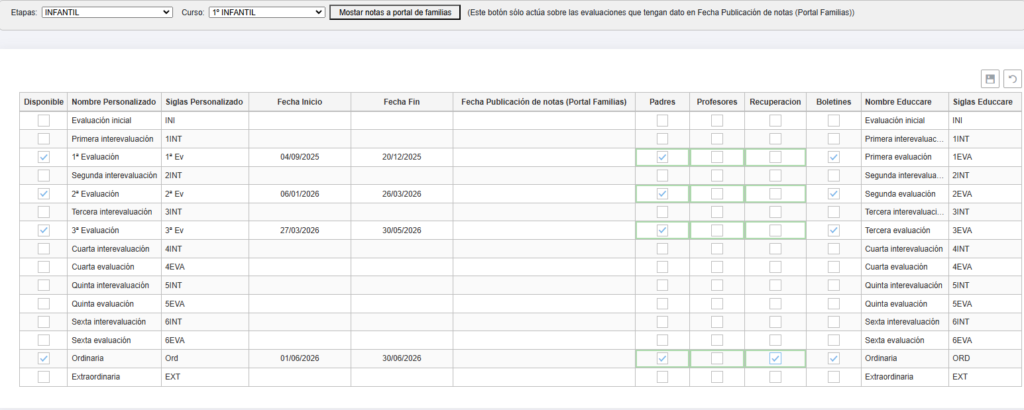Click Fecha Inicio cell with 06/01/2026
1024x410 pixels.
point(299,194)
